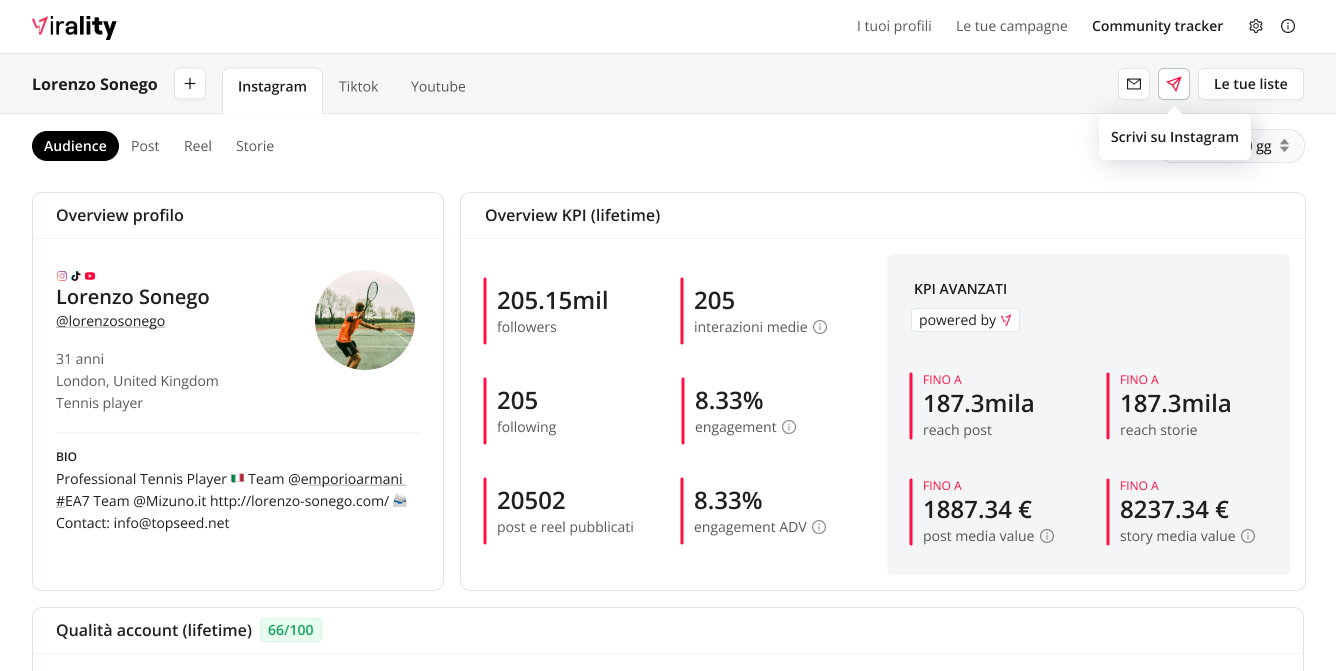This screenshot has width=1336, height=671.
Task: Open Le tue liste button
Action: click(1250, 84)
